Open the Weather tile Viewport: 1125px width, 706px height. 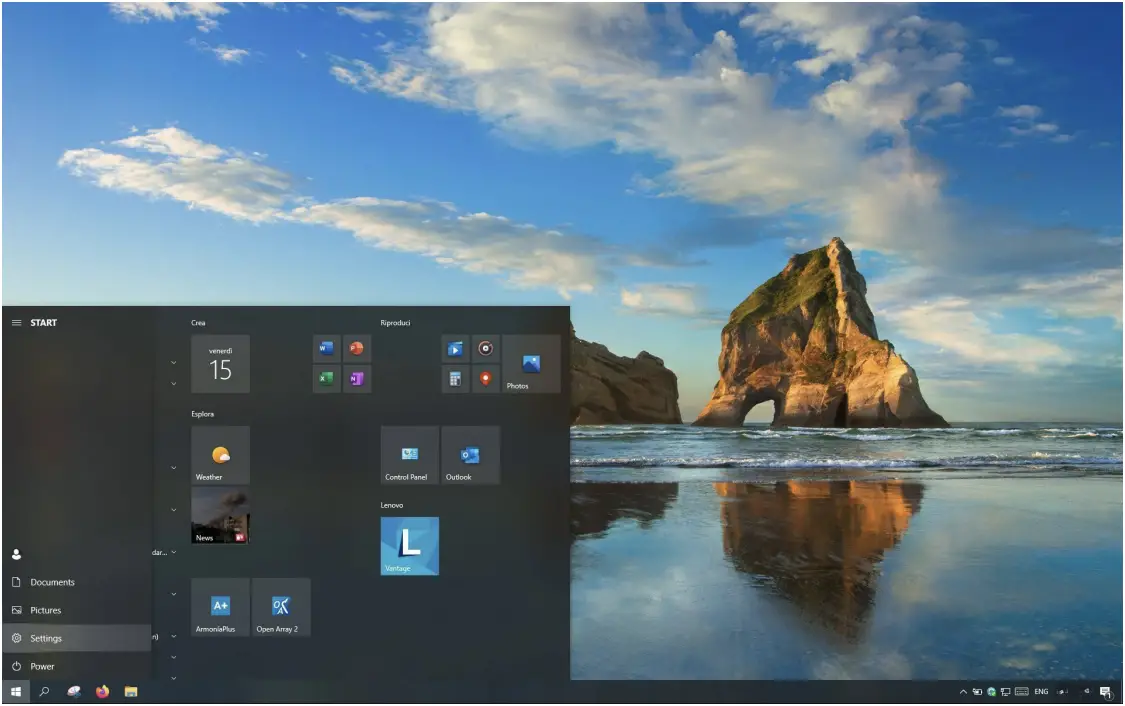(220, 455)
